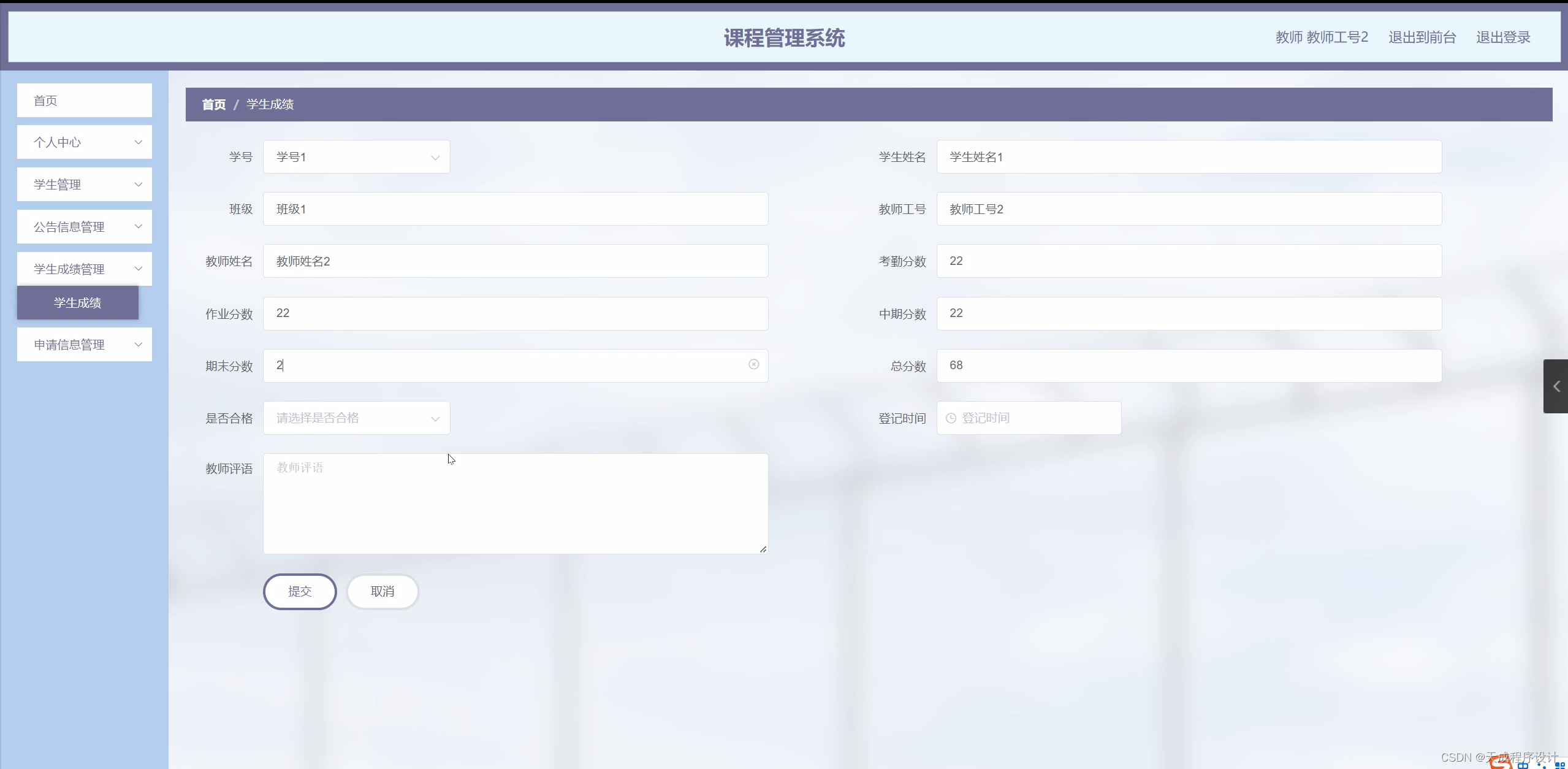This screenshot has width=1568, height=769.
Task: Expand the right-edge collapsed side panel arrow
Action: 1556,386
